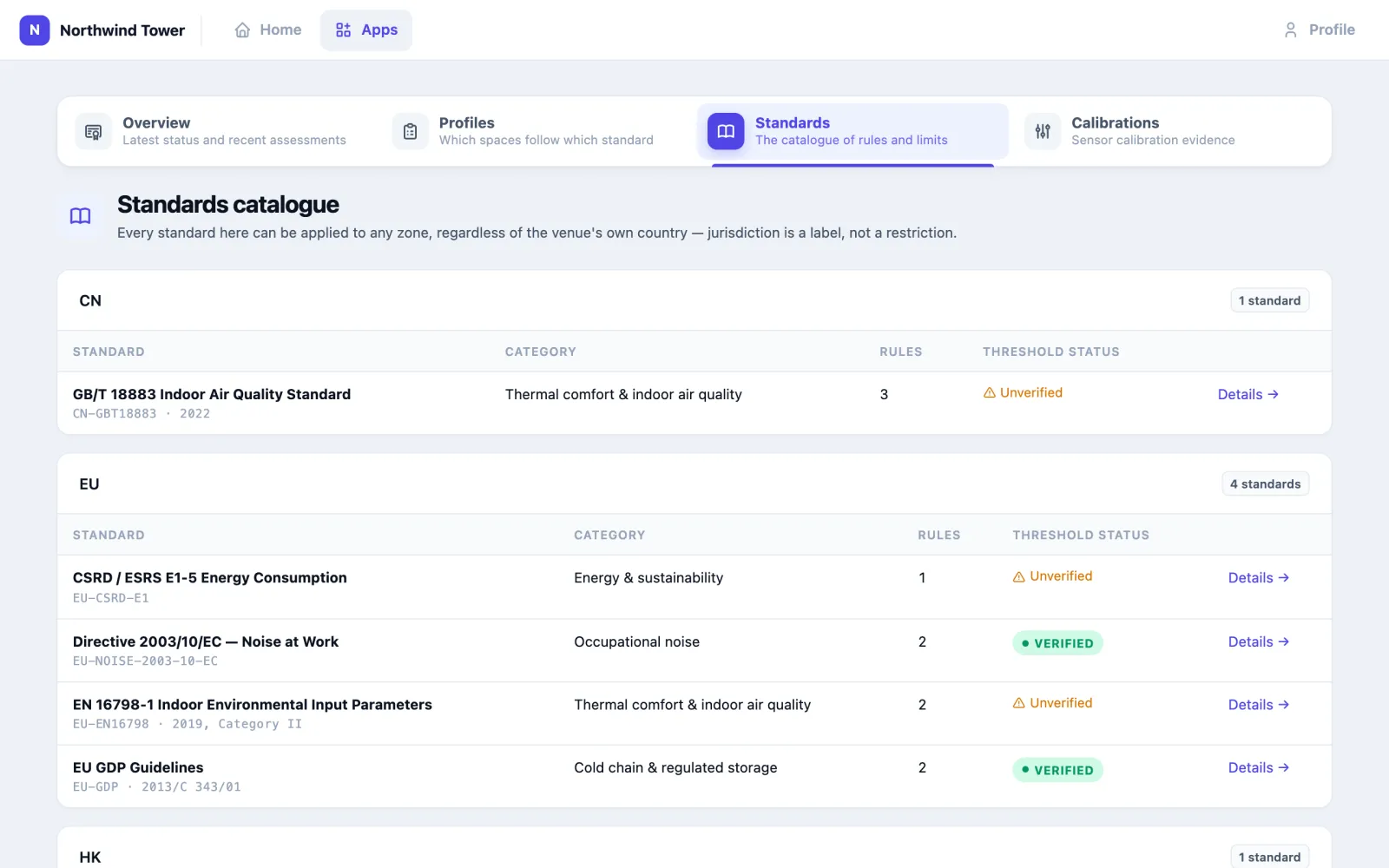
Task: Click the Northwind Tower N logo
Action: click(35, 30)
